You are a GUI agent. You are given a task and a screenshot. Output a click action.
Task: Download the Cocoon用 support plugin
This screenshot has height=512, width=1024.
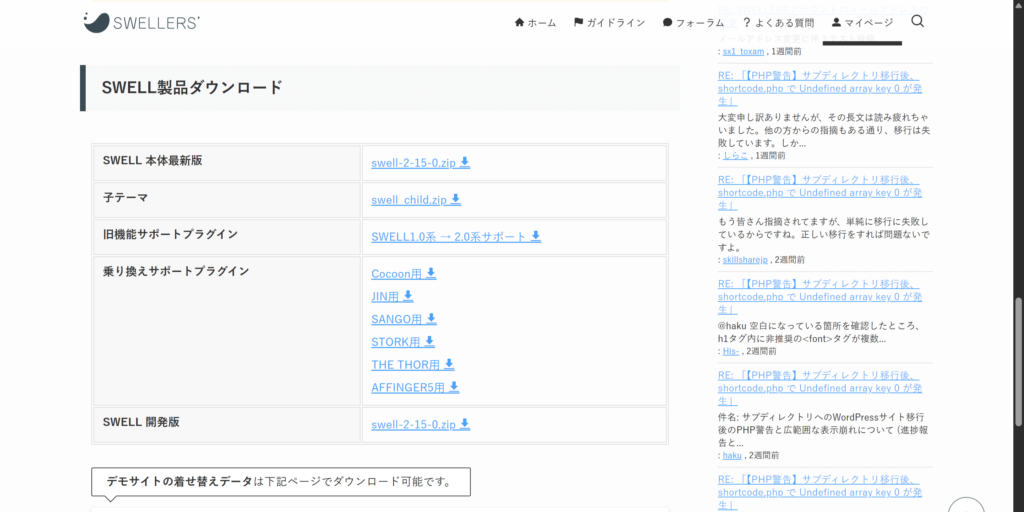point(404,274)
